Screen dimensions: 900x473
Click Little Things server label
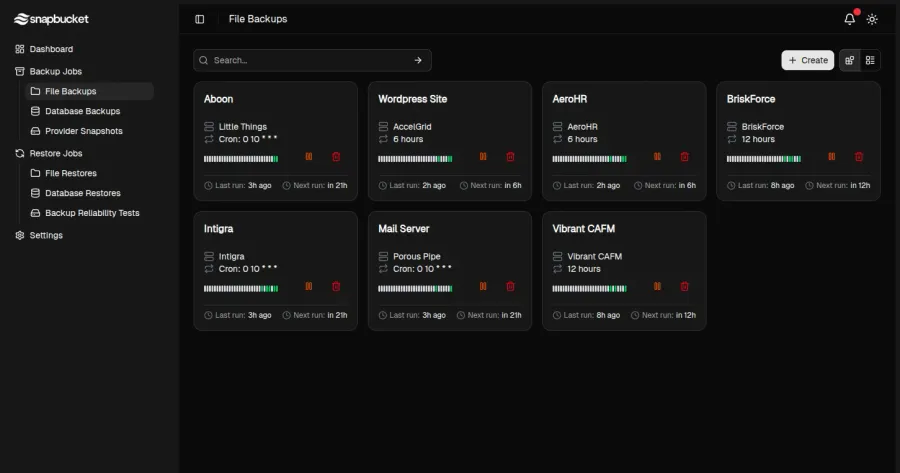click(x=243, y=127)
